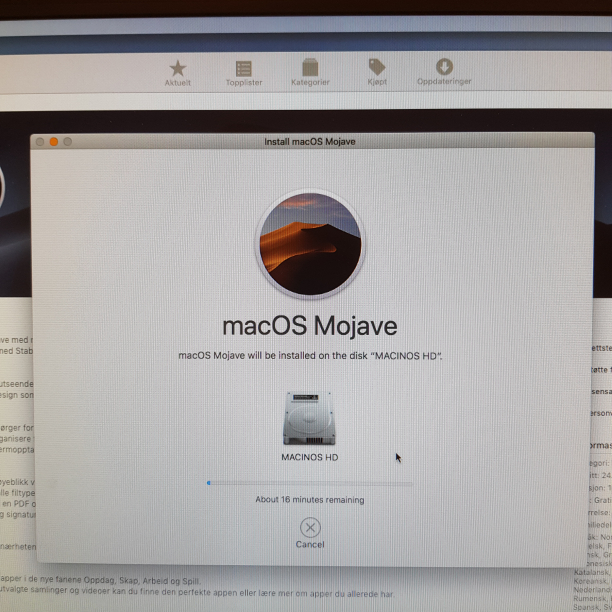Click the Cancel label under the X
This screenshot has width=612, height=612.
pos(310,544)
